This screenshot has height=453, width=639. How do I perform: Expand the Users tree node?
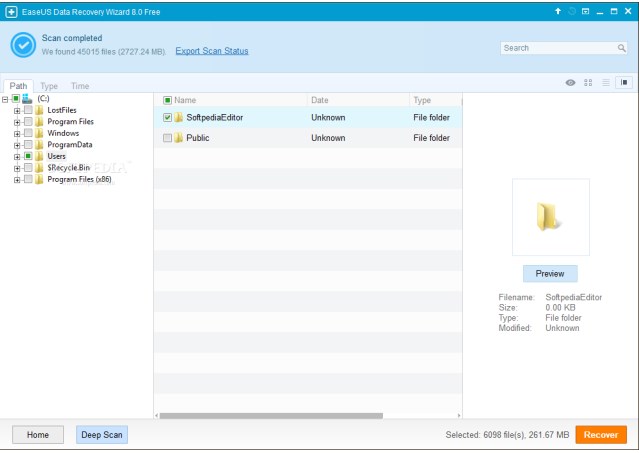17,156
